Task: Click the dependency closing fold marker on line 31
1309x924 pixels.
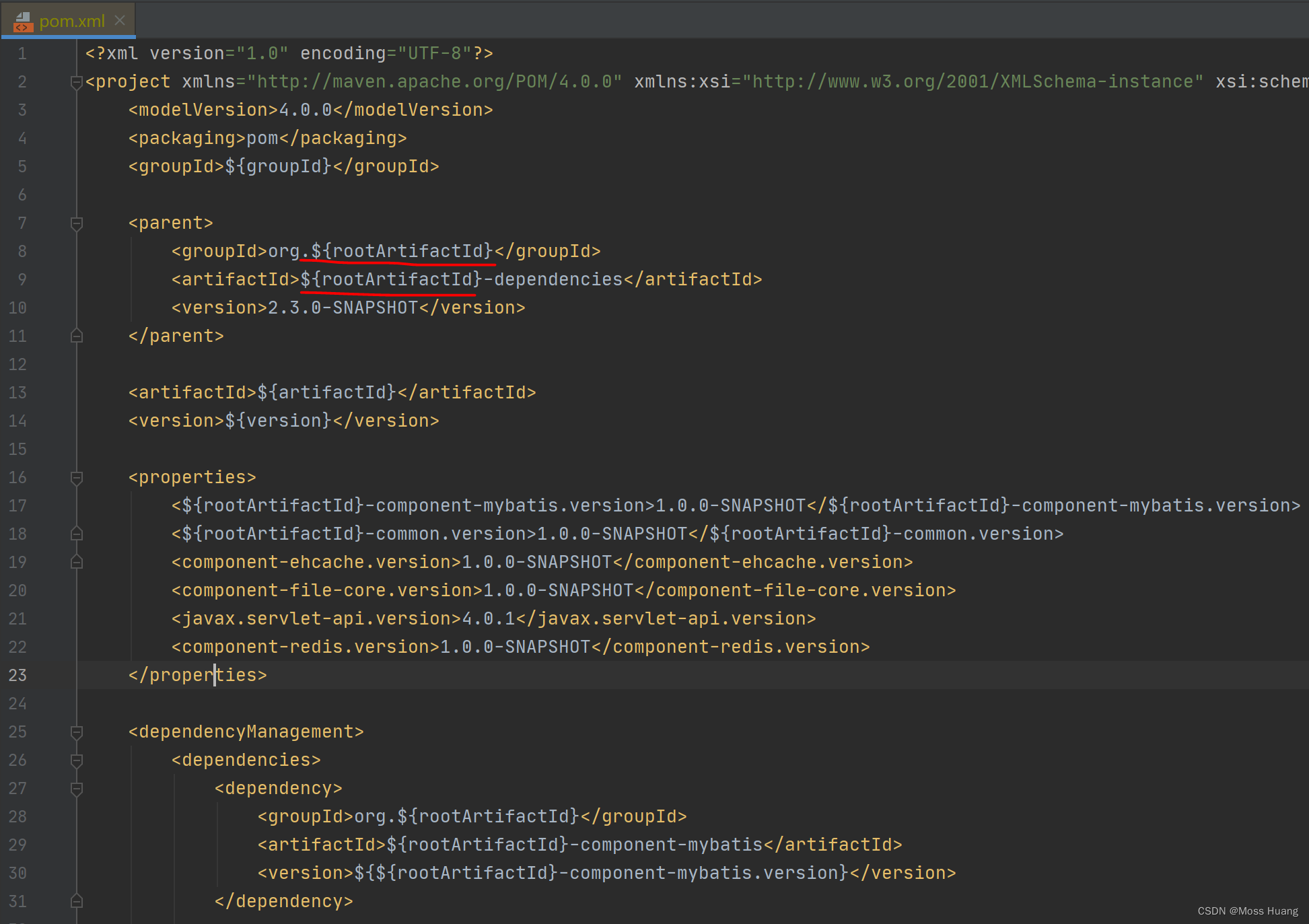Action: [x=77, y=901]
